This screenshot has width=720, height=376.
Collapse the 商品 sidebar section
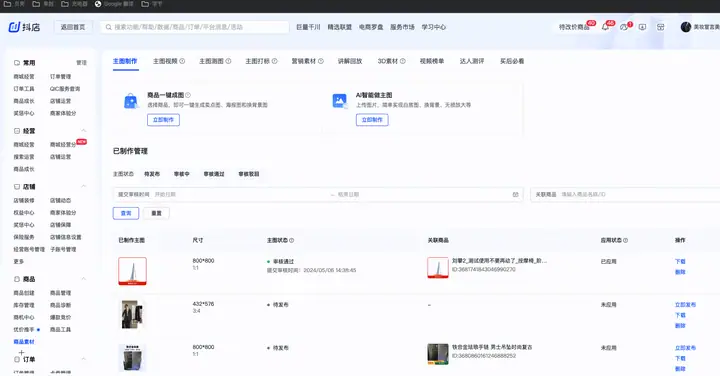pos(84,279)
